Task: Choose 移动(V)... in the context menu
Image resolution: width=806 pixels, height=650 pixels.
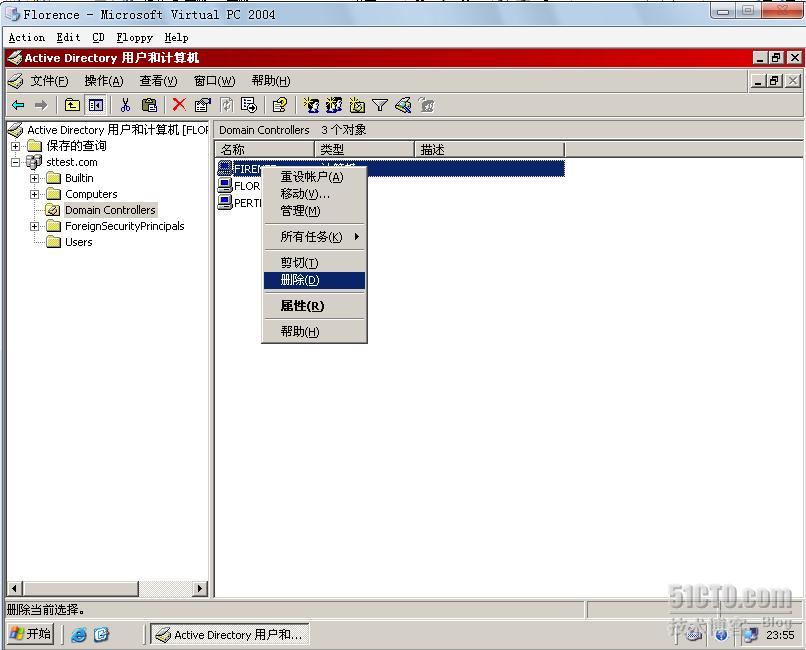Action: (315, 194)
